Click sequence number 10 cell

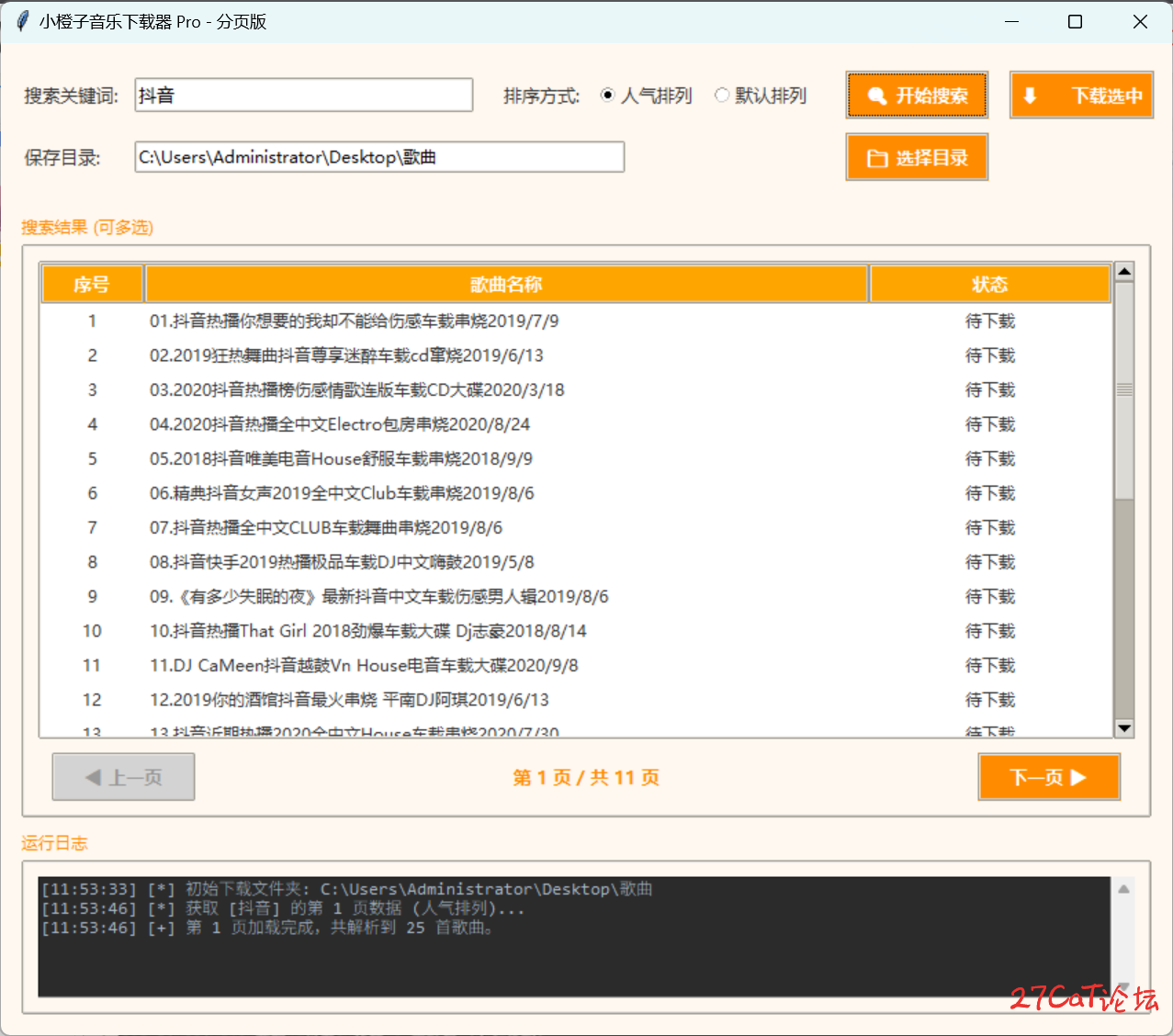tap(92, 631)
